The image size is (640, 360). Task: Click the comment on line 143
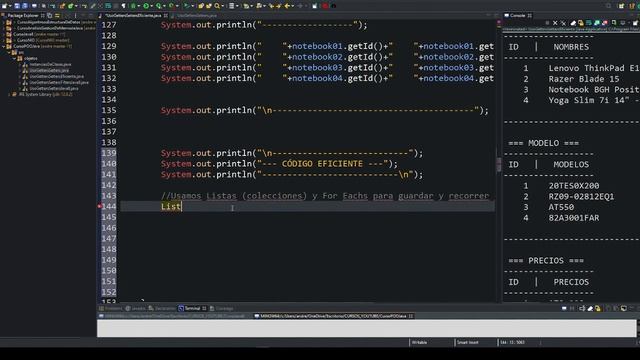[x=325, y=196]
